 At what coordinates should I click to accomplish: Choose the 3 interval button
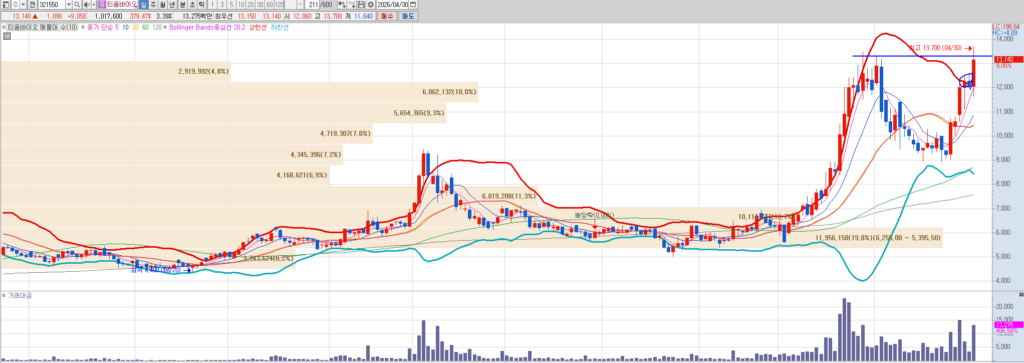(x=222, y=5)
